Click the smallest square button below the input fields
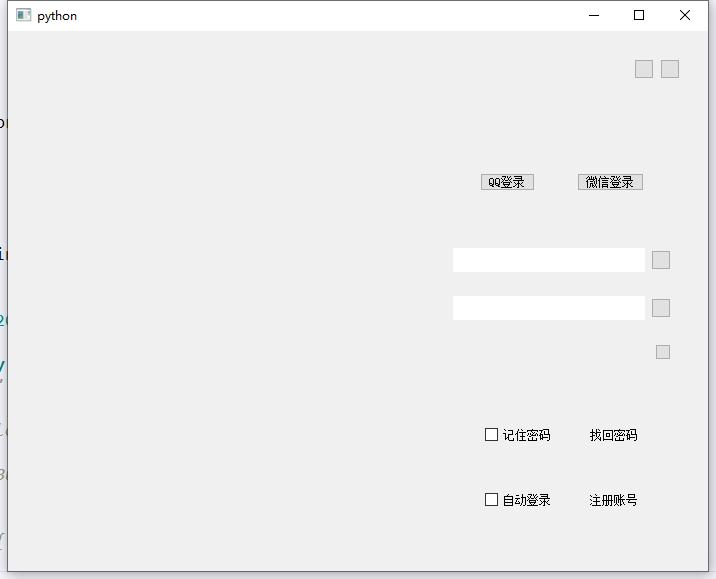716x579 pixels. pos(663,352)
